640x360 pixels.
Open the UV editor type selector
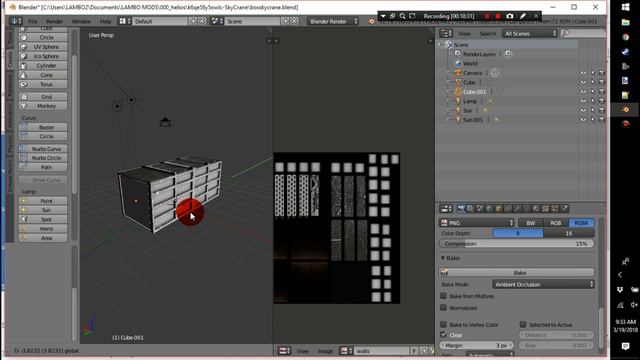click(284, 351)
